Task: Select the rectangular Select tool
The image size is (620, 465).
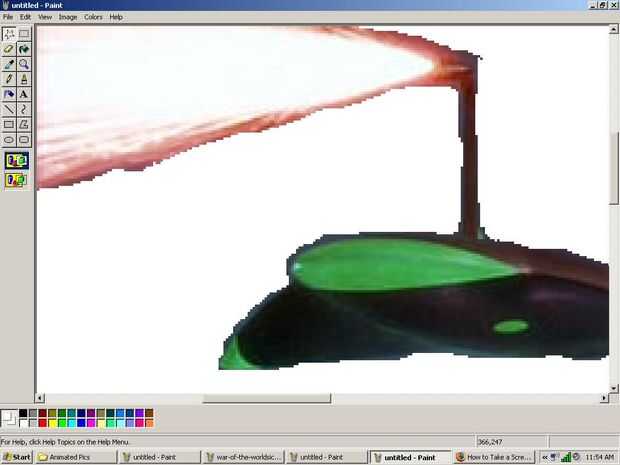Action: 24,34
